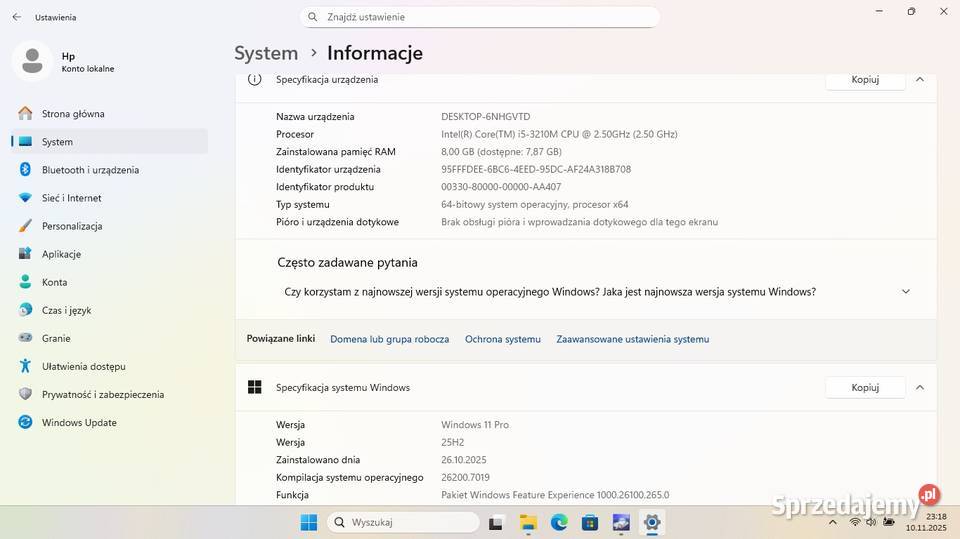Click the Prywatność i zabezpieczenia shield icon

point(25,394)
